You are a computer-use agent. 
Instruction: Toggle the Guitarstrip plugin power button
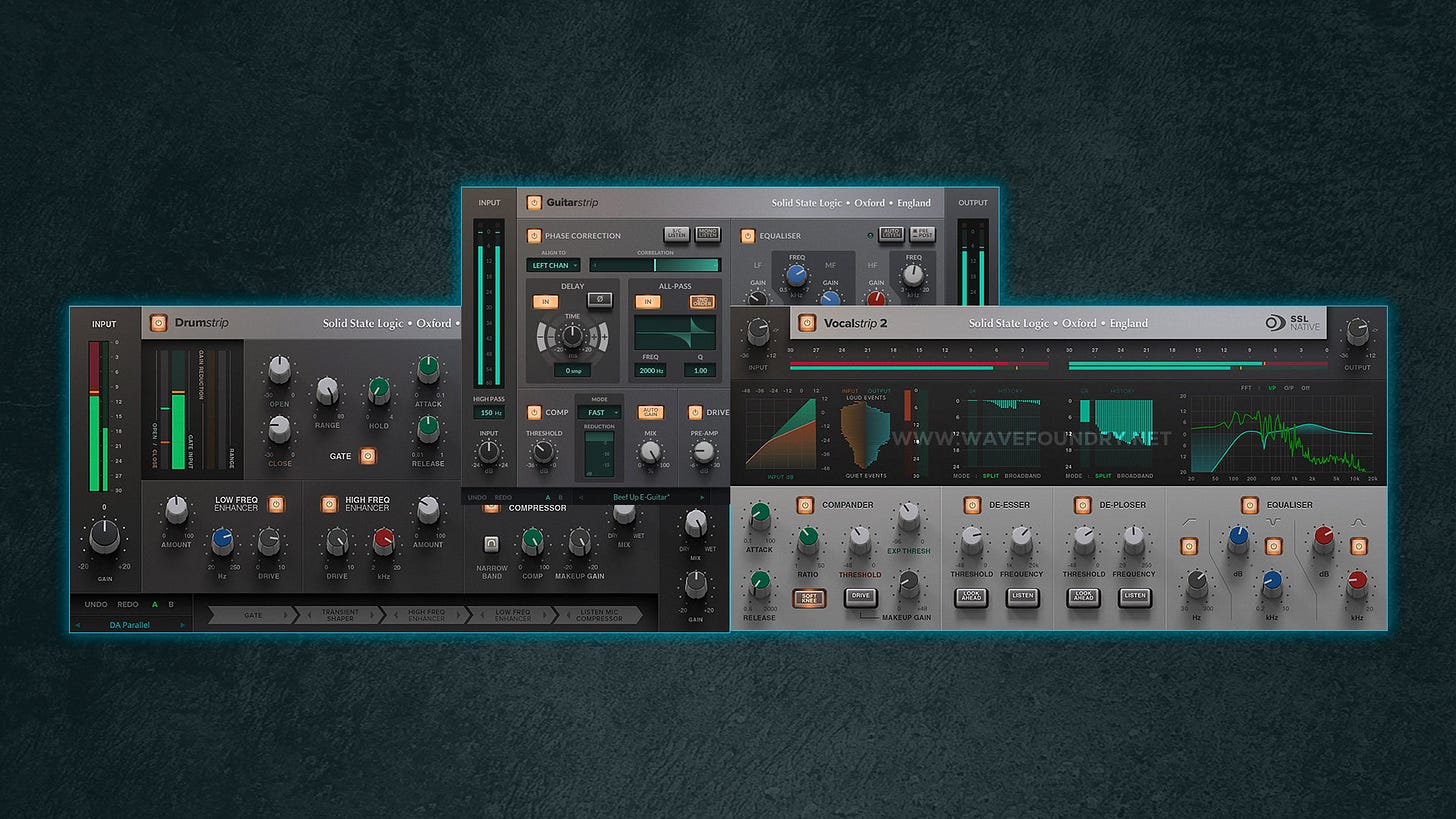coord(534,202)
